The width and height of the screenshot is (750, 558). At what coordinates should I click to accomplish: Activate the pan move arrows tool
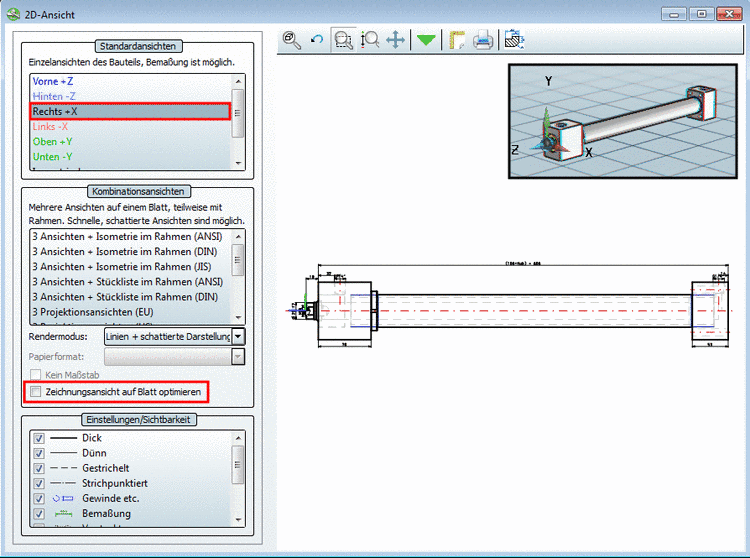click(395, 40)
